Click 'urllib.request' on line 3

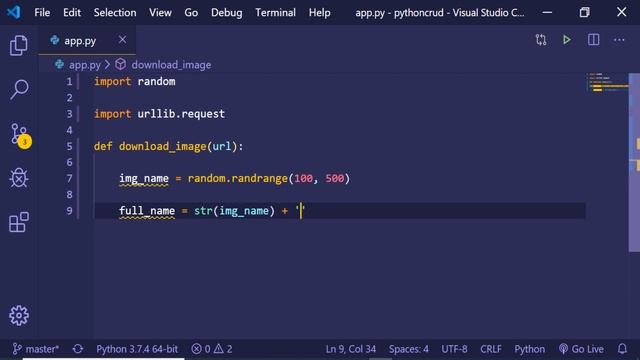pos(181,114)
